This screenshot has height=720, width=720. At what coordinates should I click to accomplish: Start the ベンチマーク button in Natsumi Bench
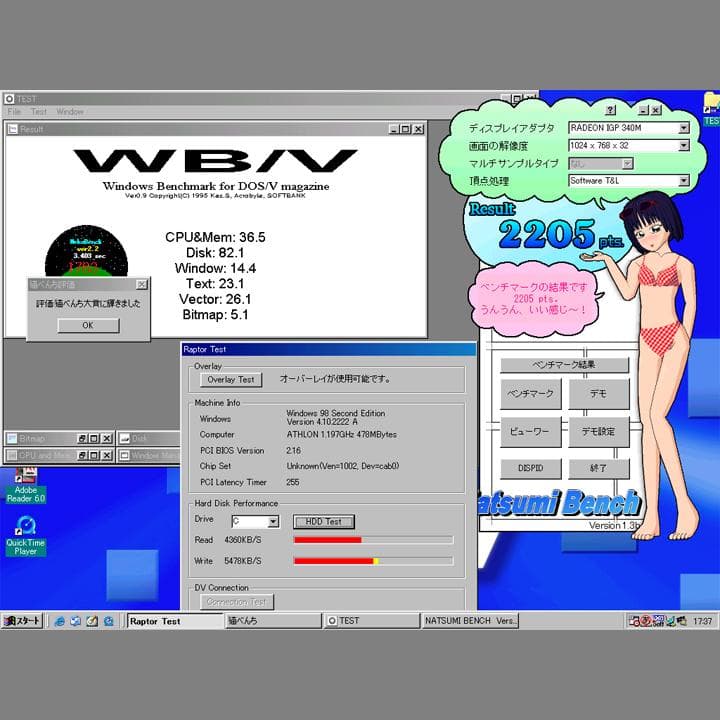point(530,394)
